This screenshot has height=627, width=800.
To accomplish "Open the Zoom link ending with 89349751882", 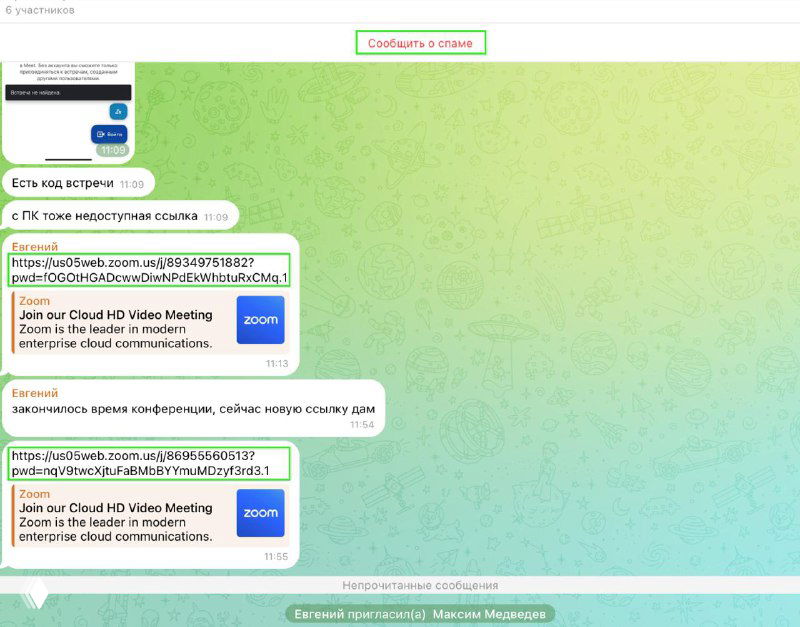I will click(x=149, y=270).
